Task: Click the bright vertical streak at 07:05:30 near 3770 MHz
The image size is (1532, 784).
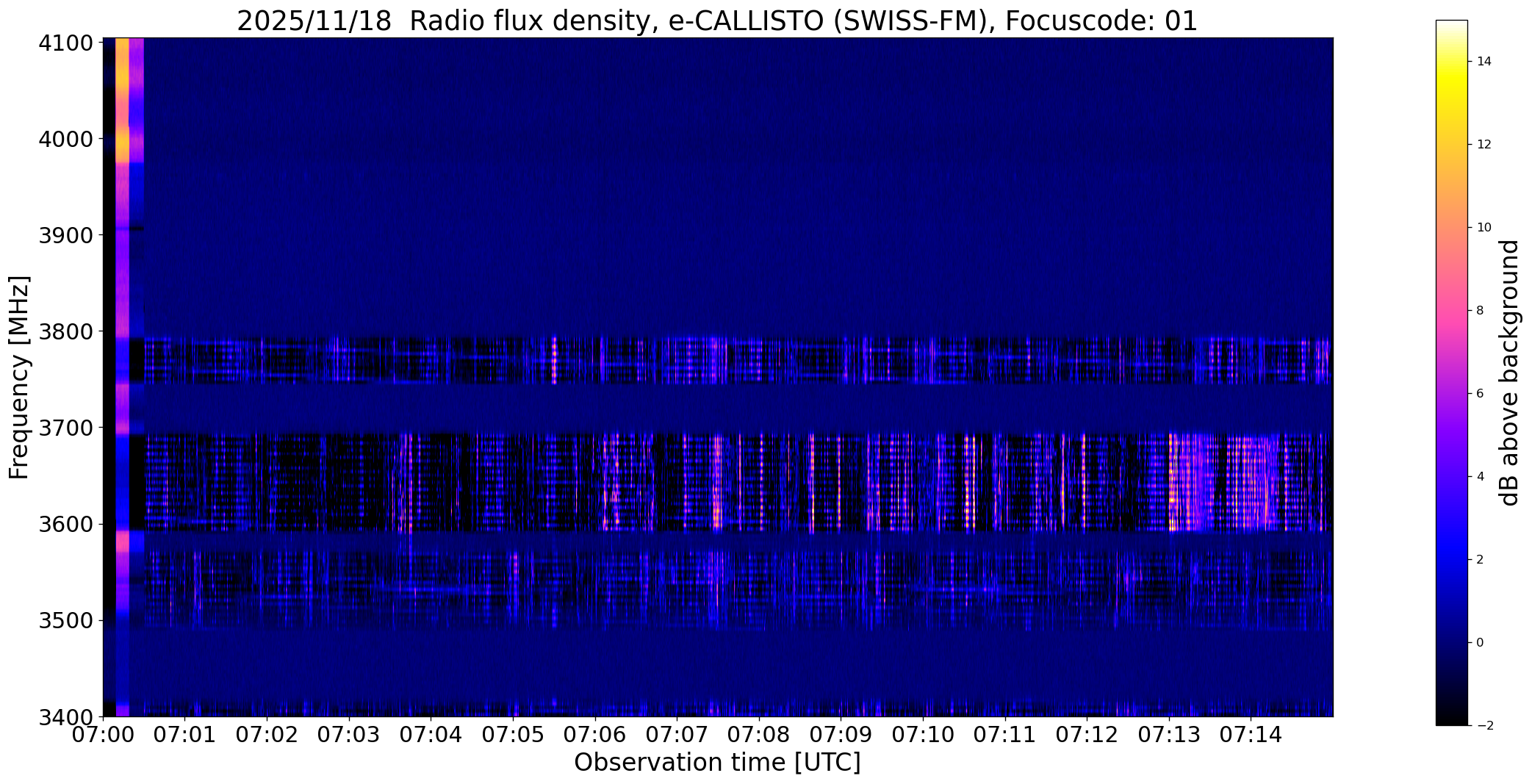Action: (554, 360)
